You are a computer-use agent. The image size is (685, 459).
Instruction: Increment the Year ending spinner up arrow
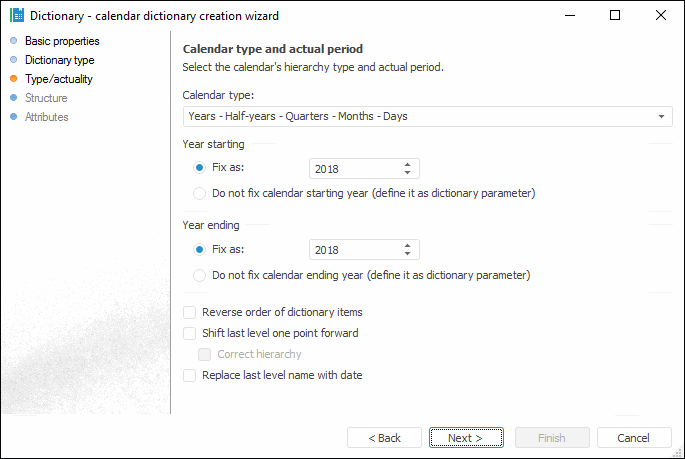pyautogui.click(x=407, y=245)
